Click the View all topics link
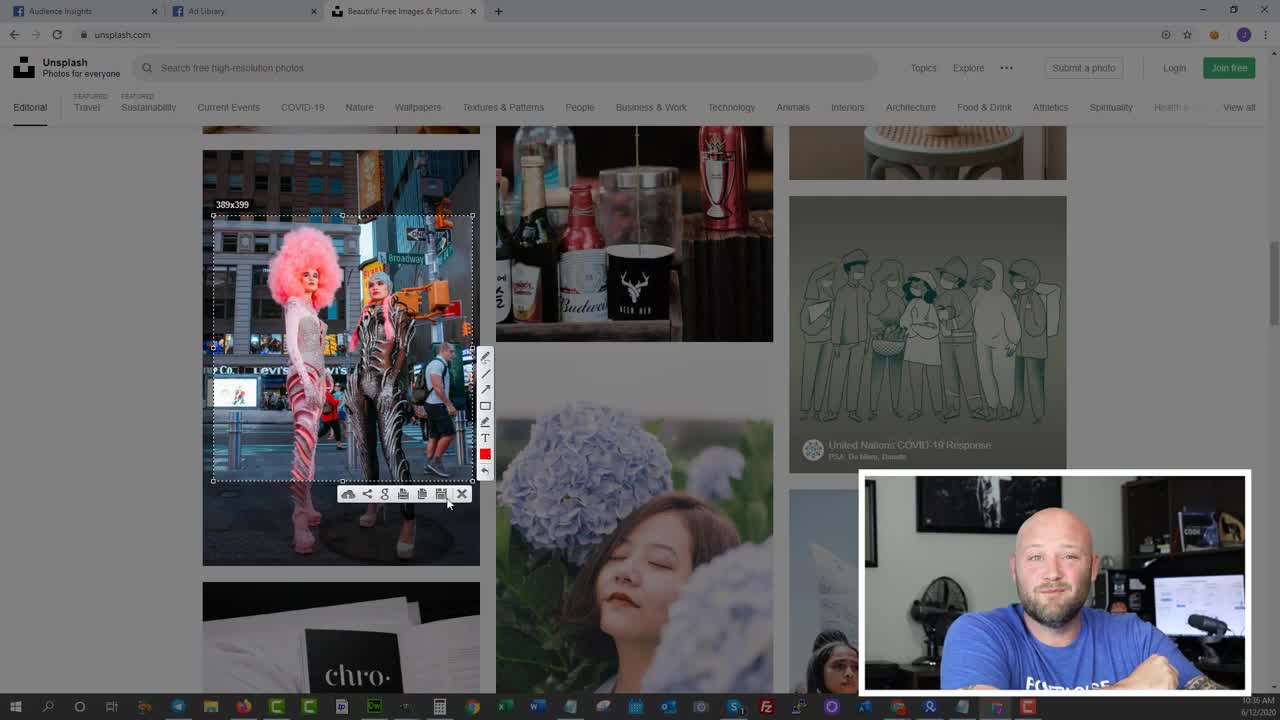Viewport: 1280px width, 720px height. click(1239, 107)
